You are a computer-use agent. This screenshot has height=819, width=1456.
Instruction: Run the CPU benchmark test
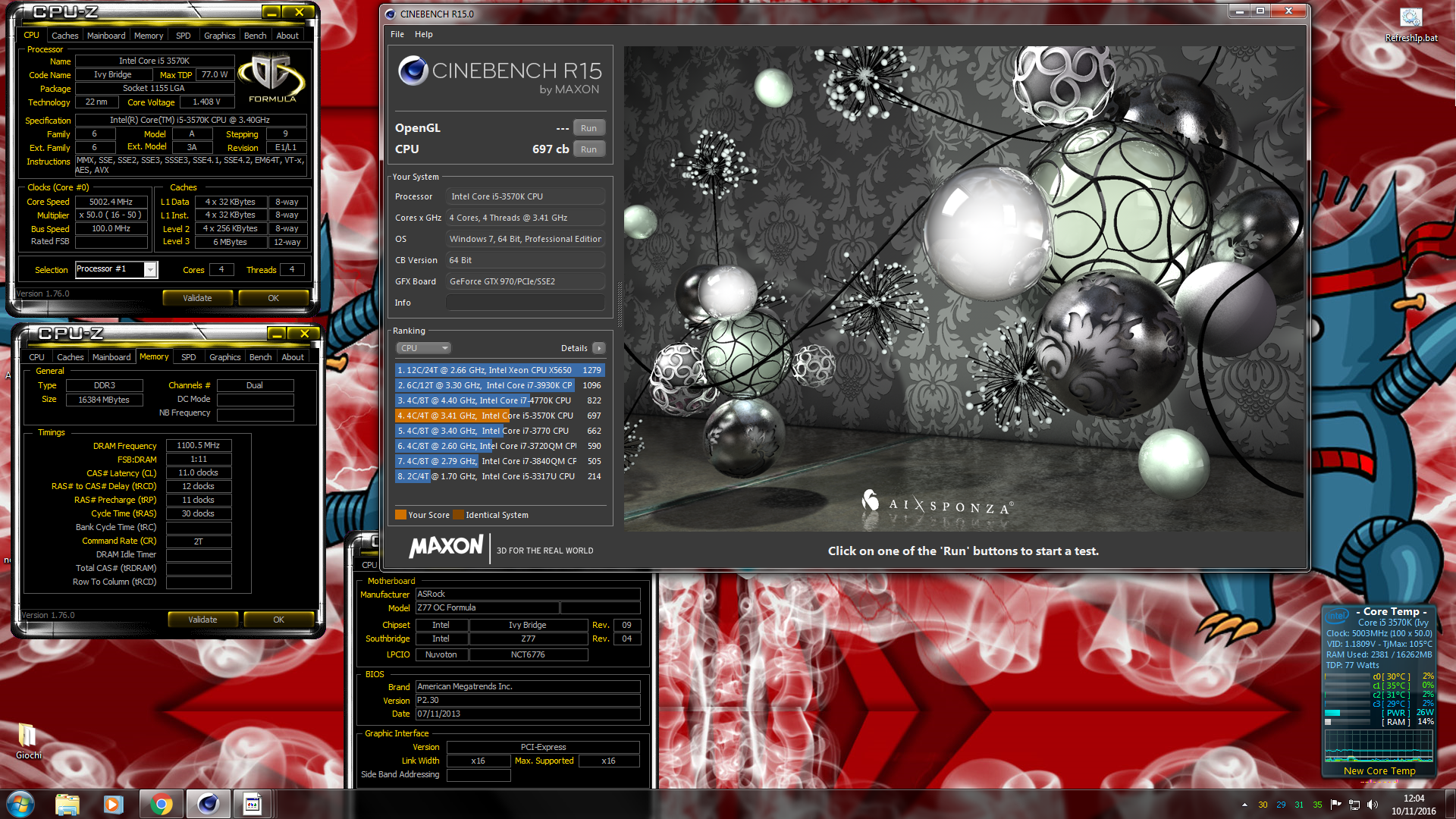click(588, 149)
